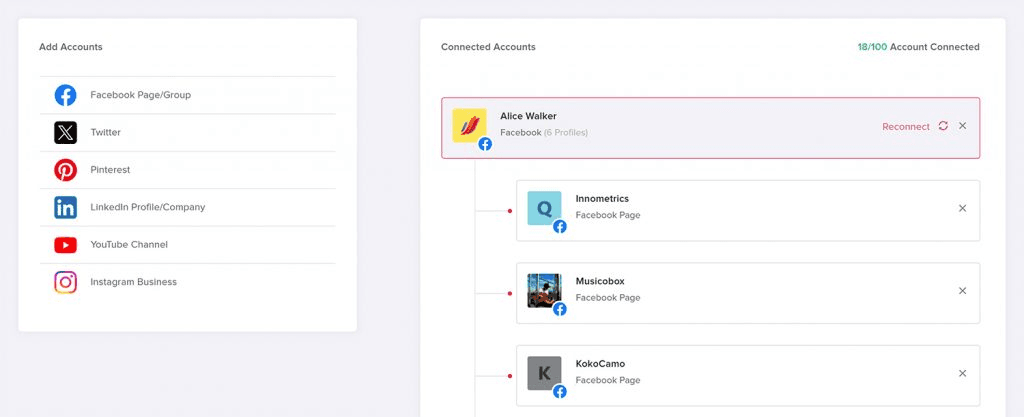Add a Twitter account

coord(187,132)
